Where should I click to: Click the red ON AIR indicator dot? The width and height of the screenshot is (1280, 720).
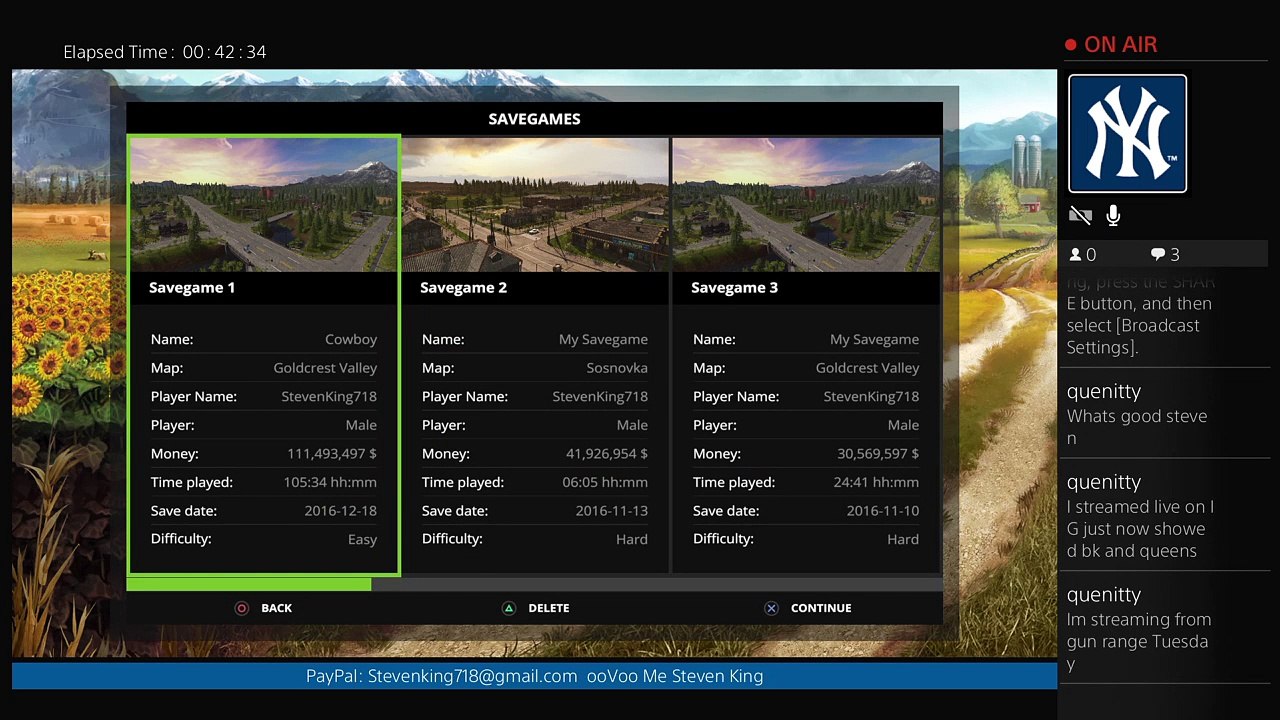click(x=1071, y=45)
